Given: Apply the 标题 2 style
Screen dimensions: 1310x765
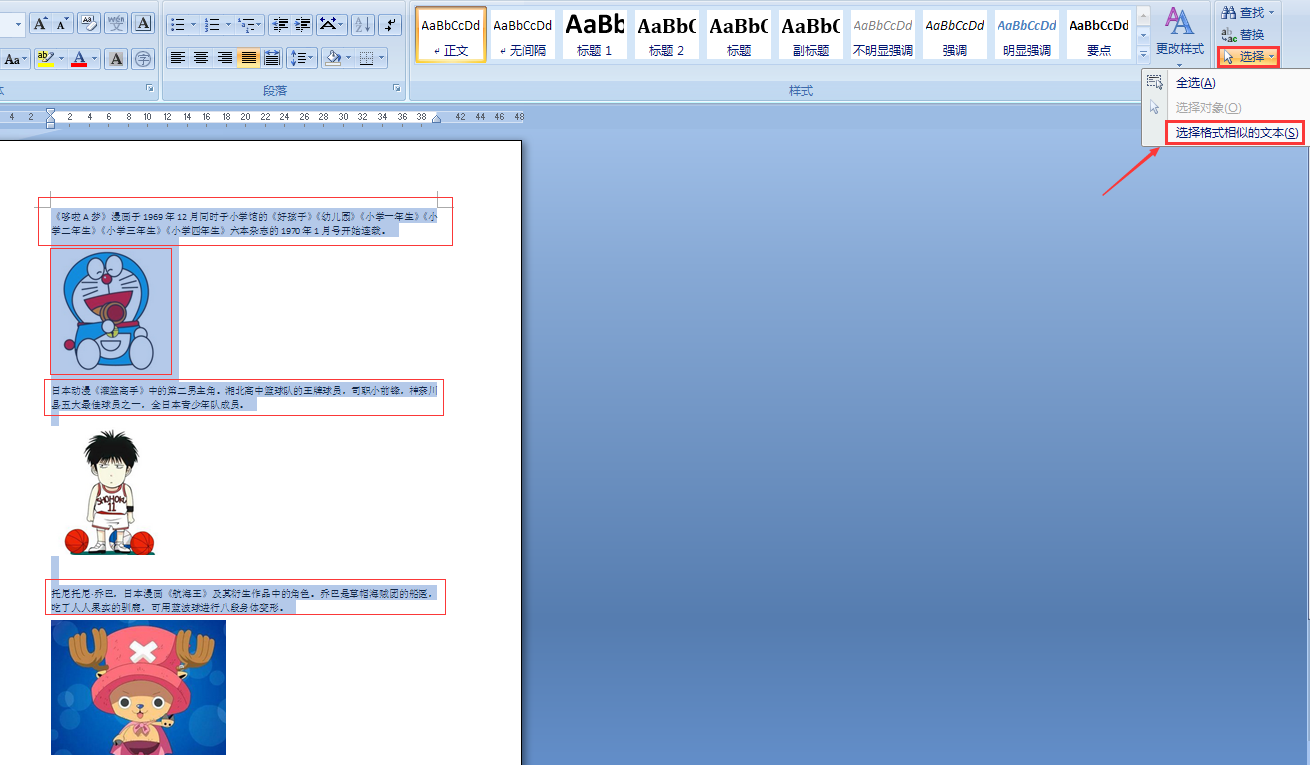Looking at the screenshot, I should click(x=667, y=35).
